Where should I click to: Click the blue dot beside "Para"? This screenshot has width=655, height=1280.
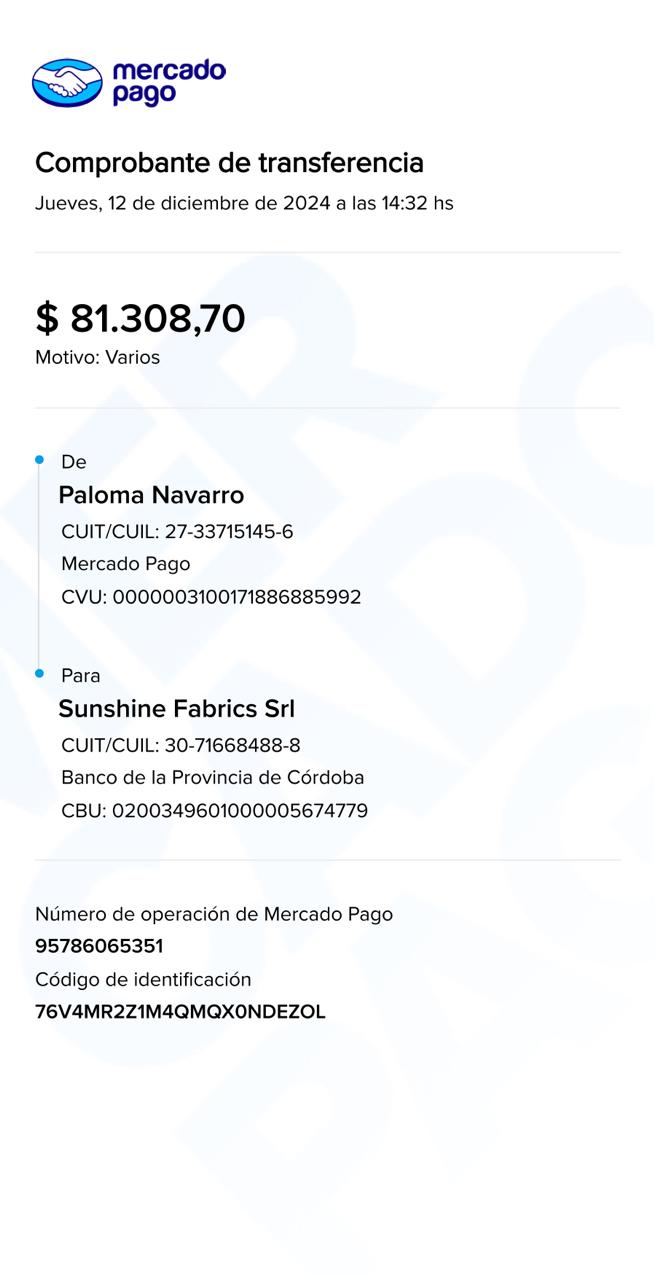[40, 674]
